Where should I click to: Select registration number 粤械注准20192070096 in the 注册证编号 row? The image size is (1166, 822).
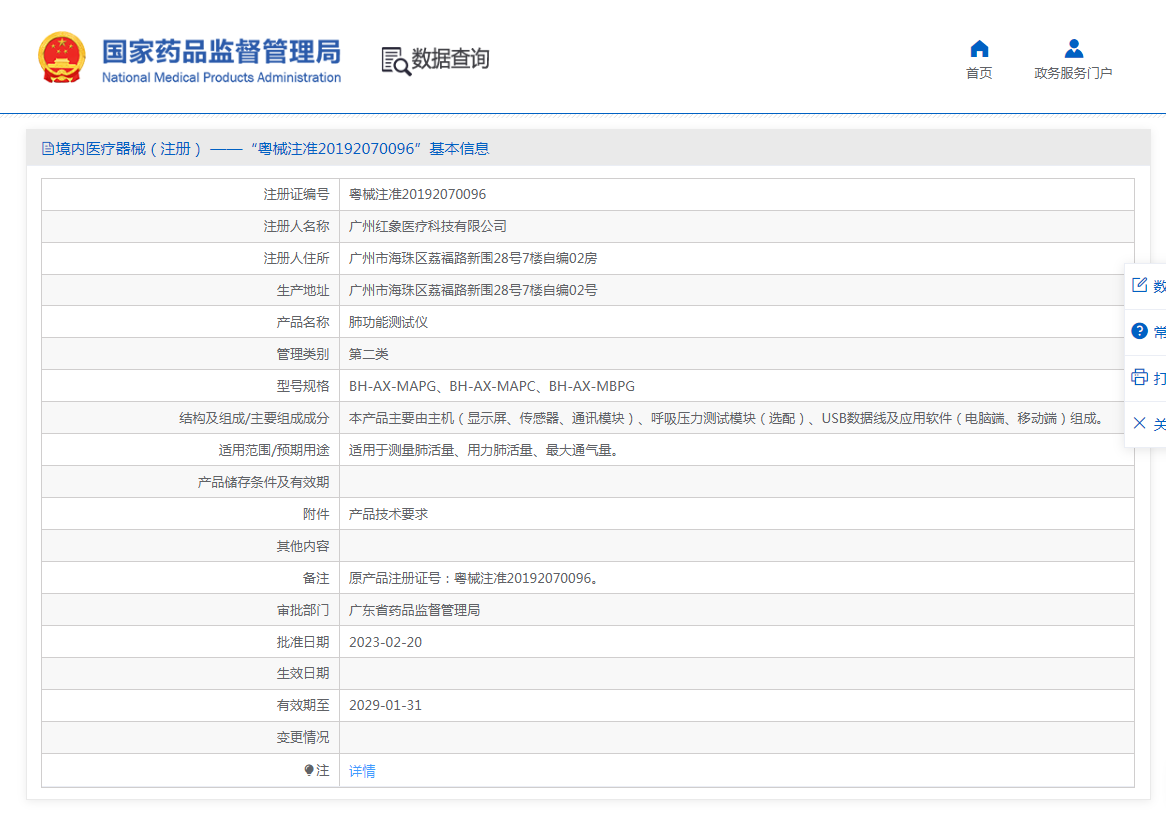click(x=417, y=194)
